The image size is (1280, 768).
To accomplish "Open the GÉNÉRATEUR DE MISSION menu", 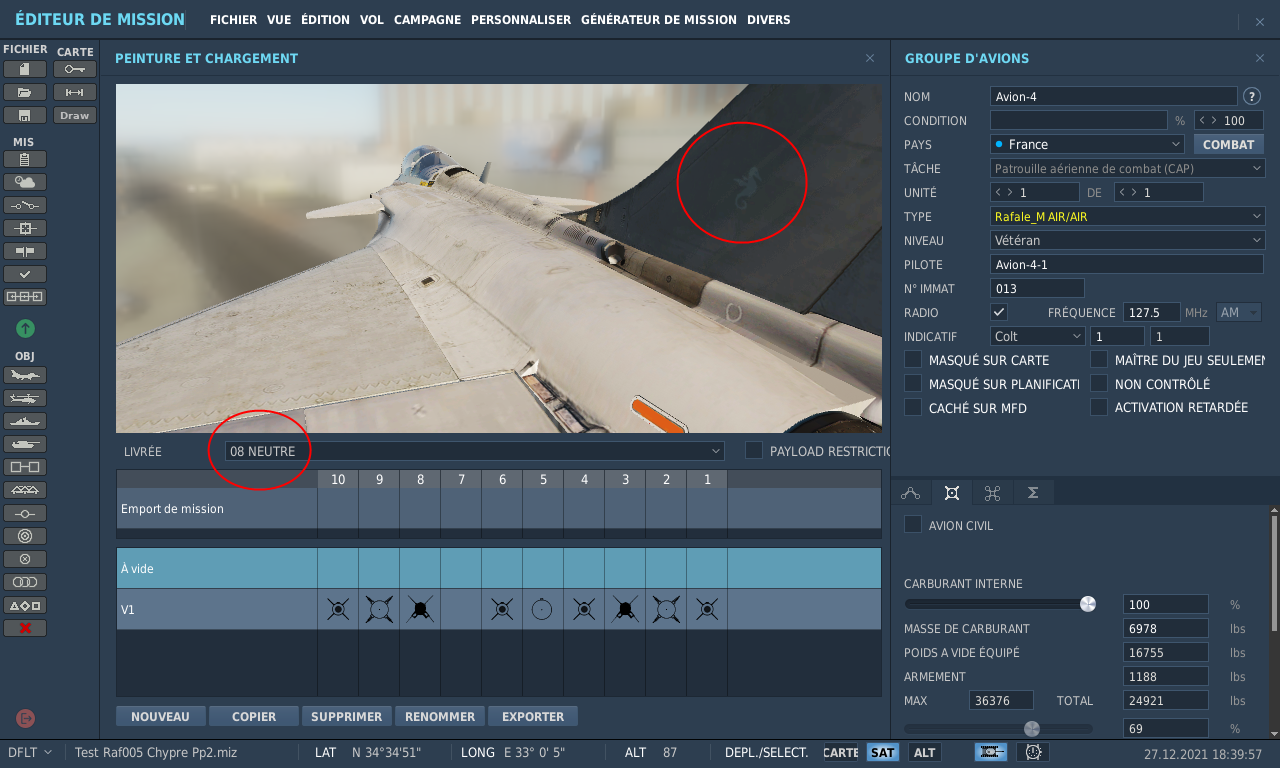I will tap(658, 20).
